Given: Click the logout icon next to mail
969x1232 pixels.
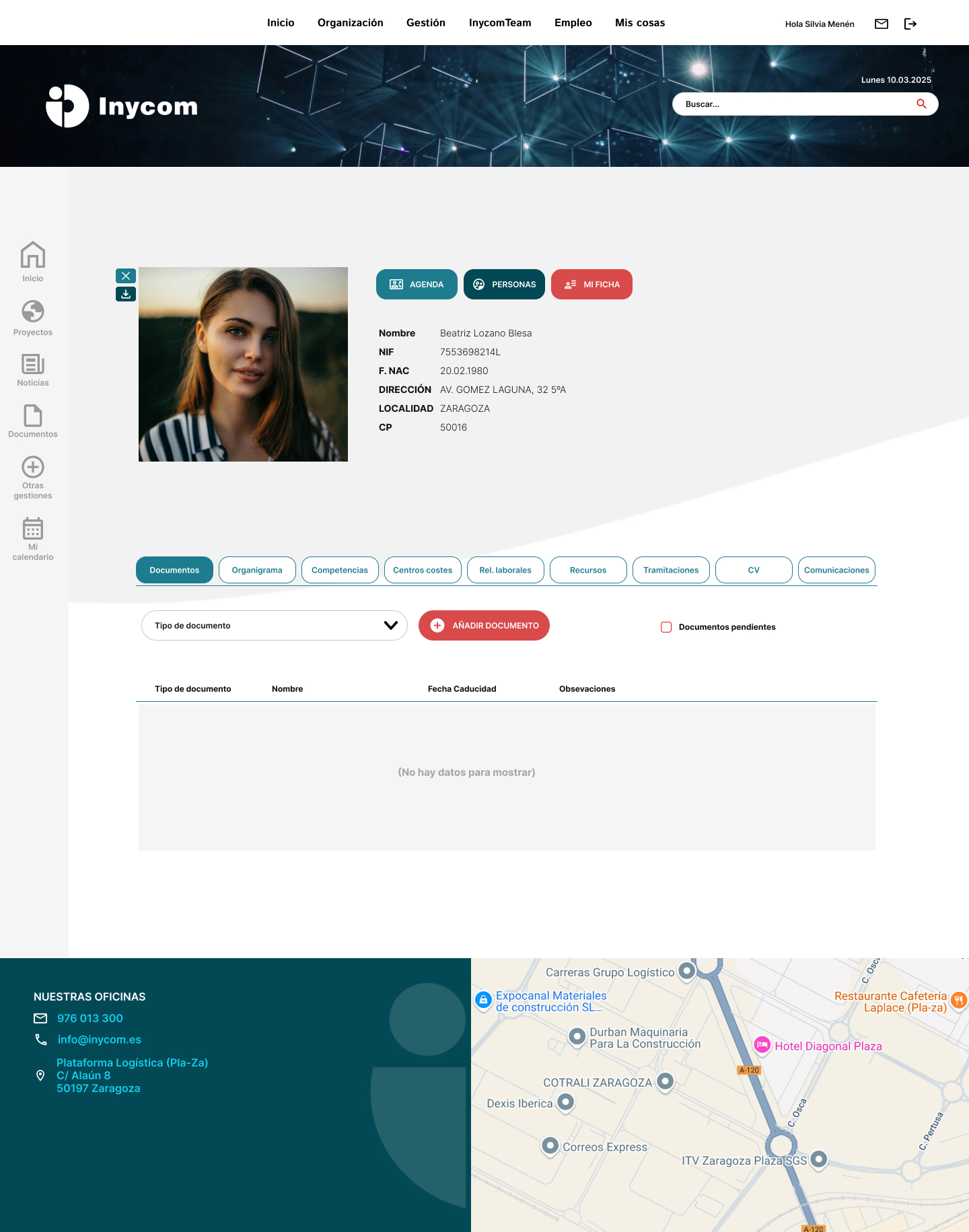Looking at the screenshot, I should click(x=910, y=24).
